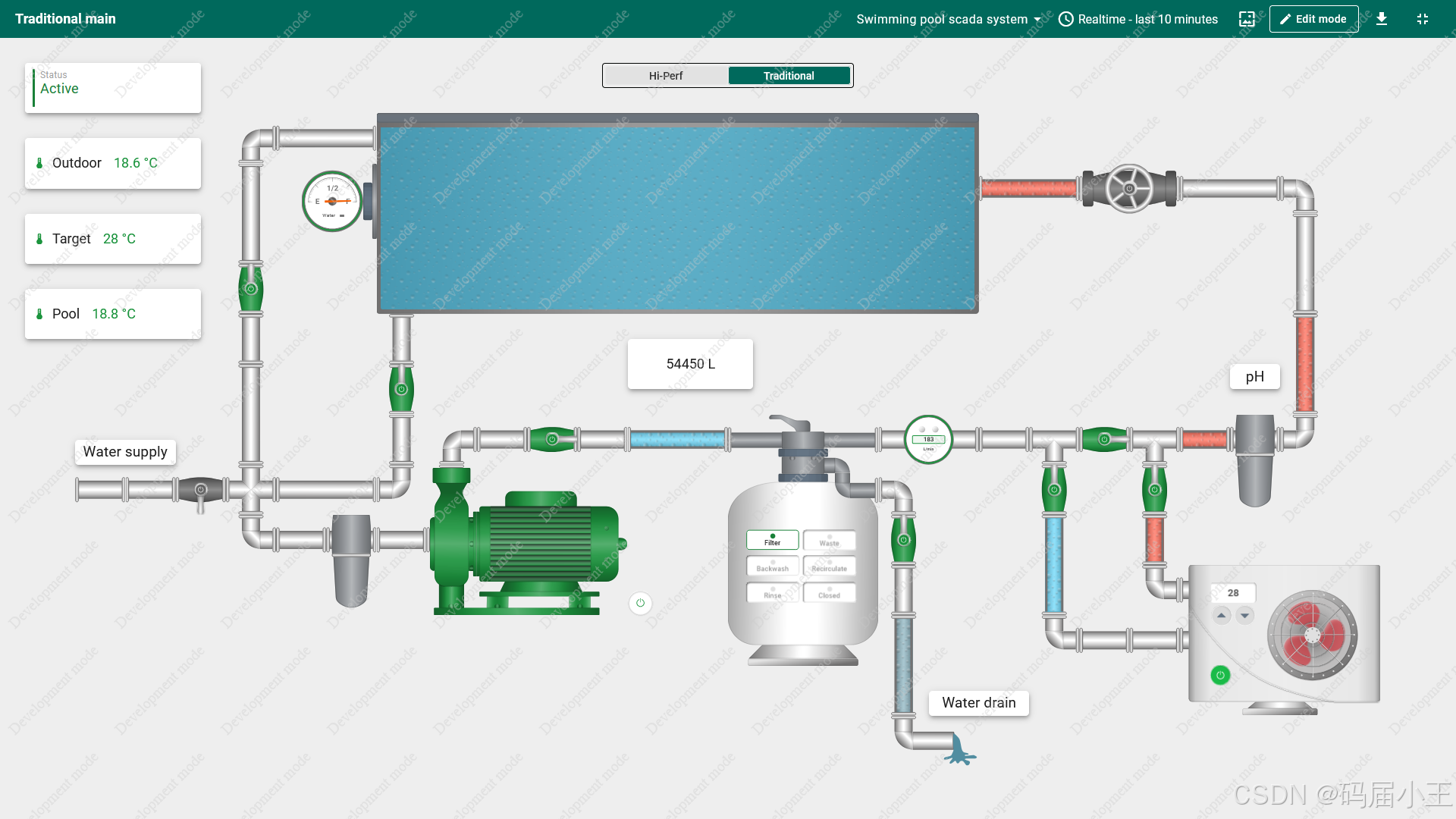Screen dimensions: 1456x819
Task: Open the Swimming pool scada system dropdown
Action: 948,19
